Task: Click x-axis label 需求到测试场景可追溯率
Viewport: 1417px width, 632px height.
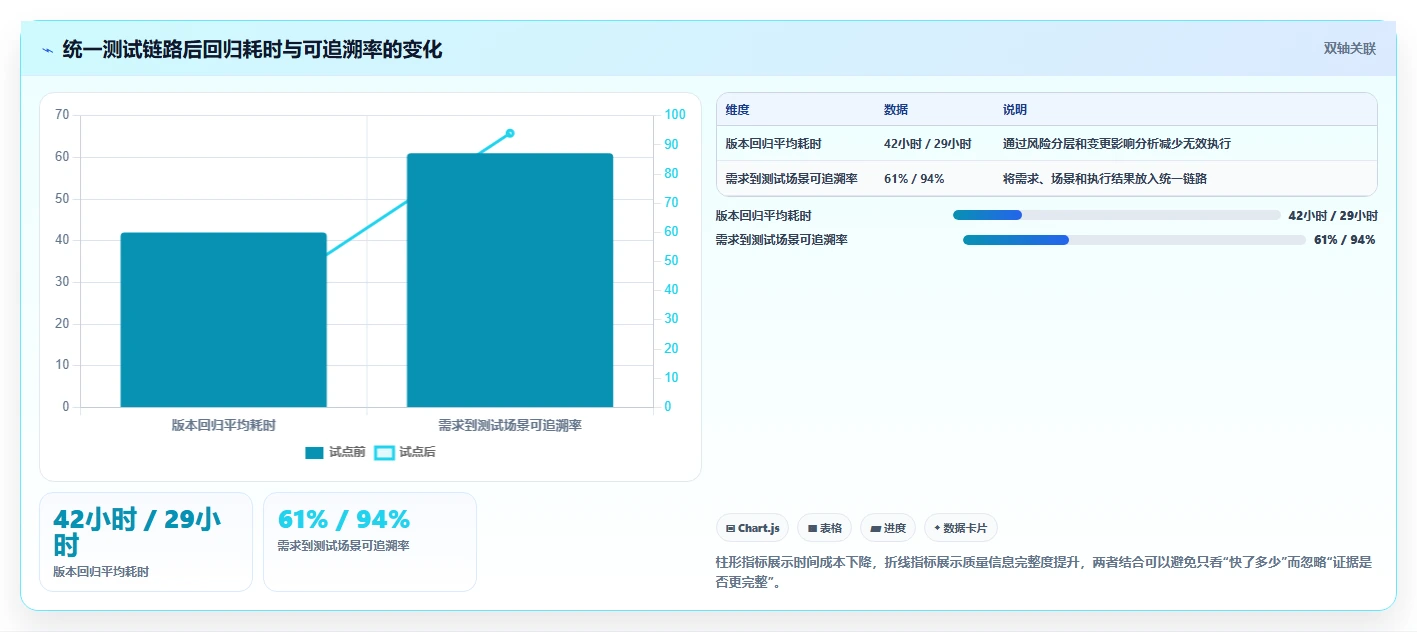Action: 510,425
